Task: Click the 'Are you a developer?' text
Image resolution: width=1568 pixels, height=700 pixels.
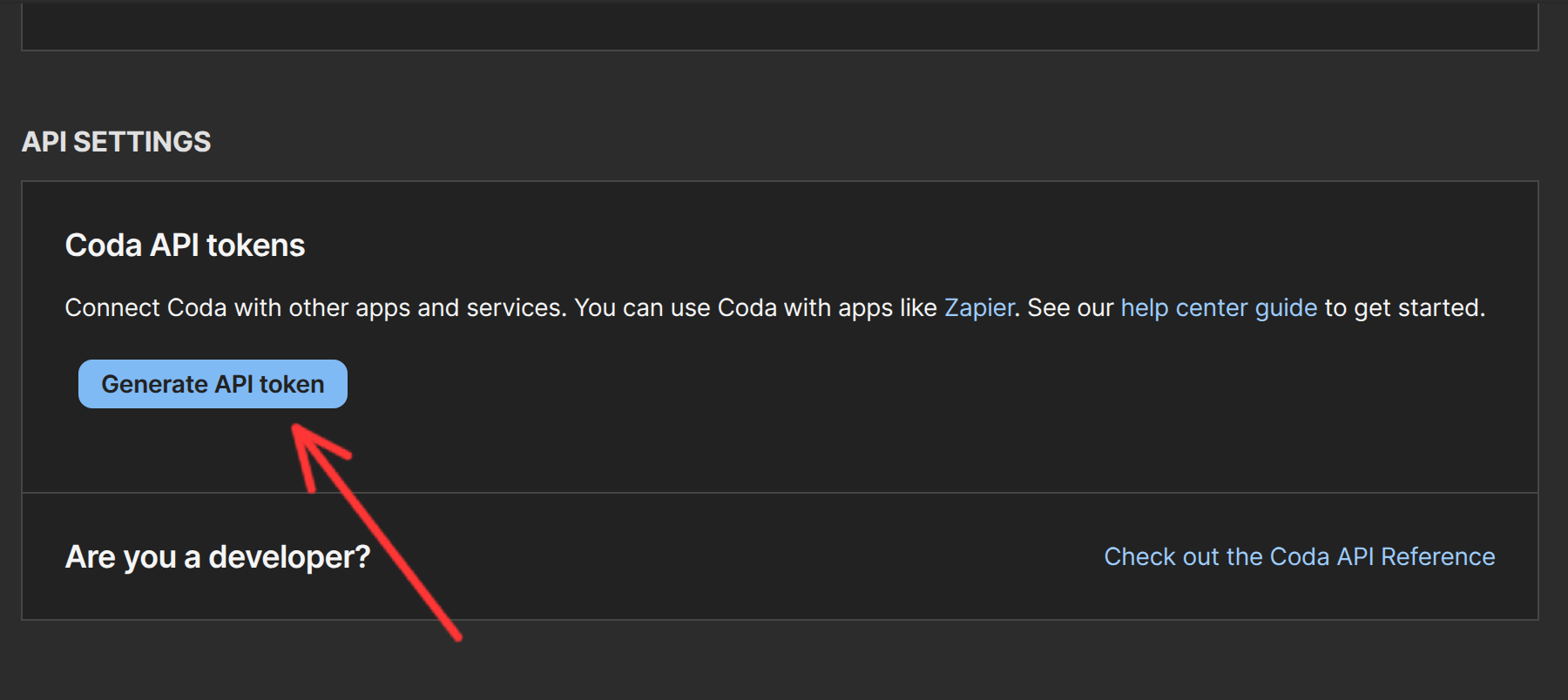Action: [x=218, y=557]
